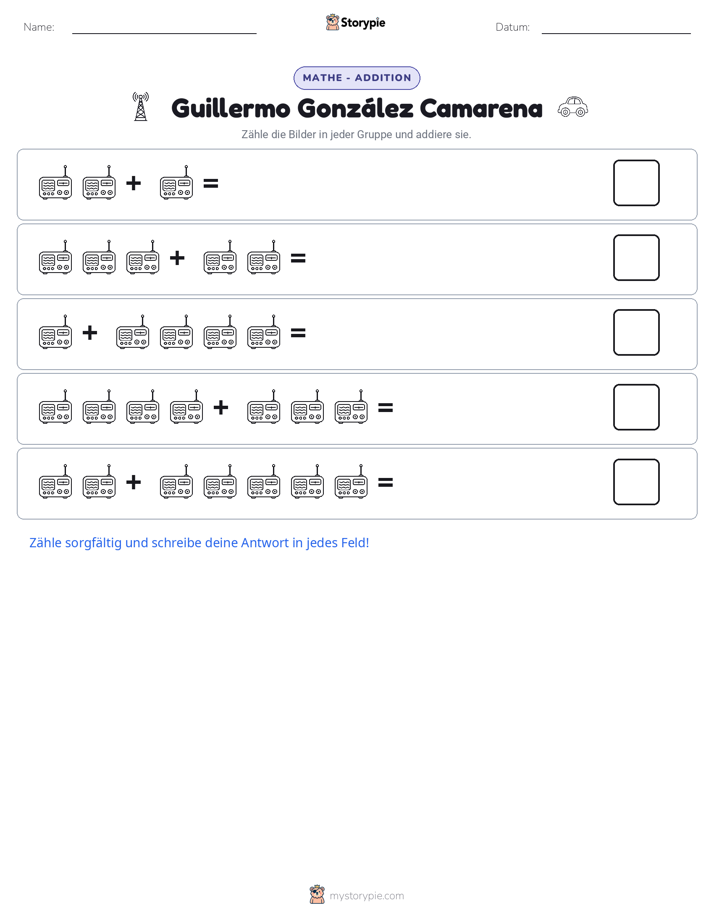Viewport: 714px width, 924px height.
Task: Click the equals sign in the fourth row
Action: (385, 407)
